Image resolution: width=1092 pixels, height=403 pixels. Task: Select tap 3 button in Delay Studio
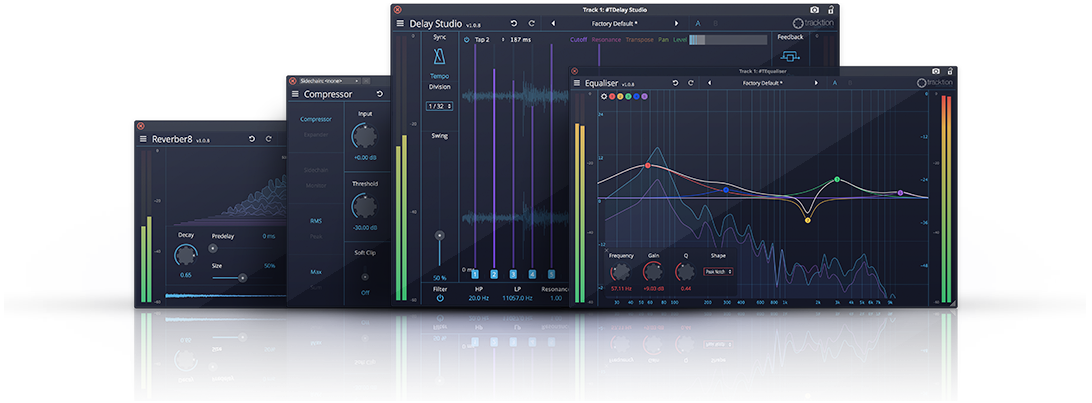click(513, 274)
